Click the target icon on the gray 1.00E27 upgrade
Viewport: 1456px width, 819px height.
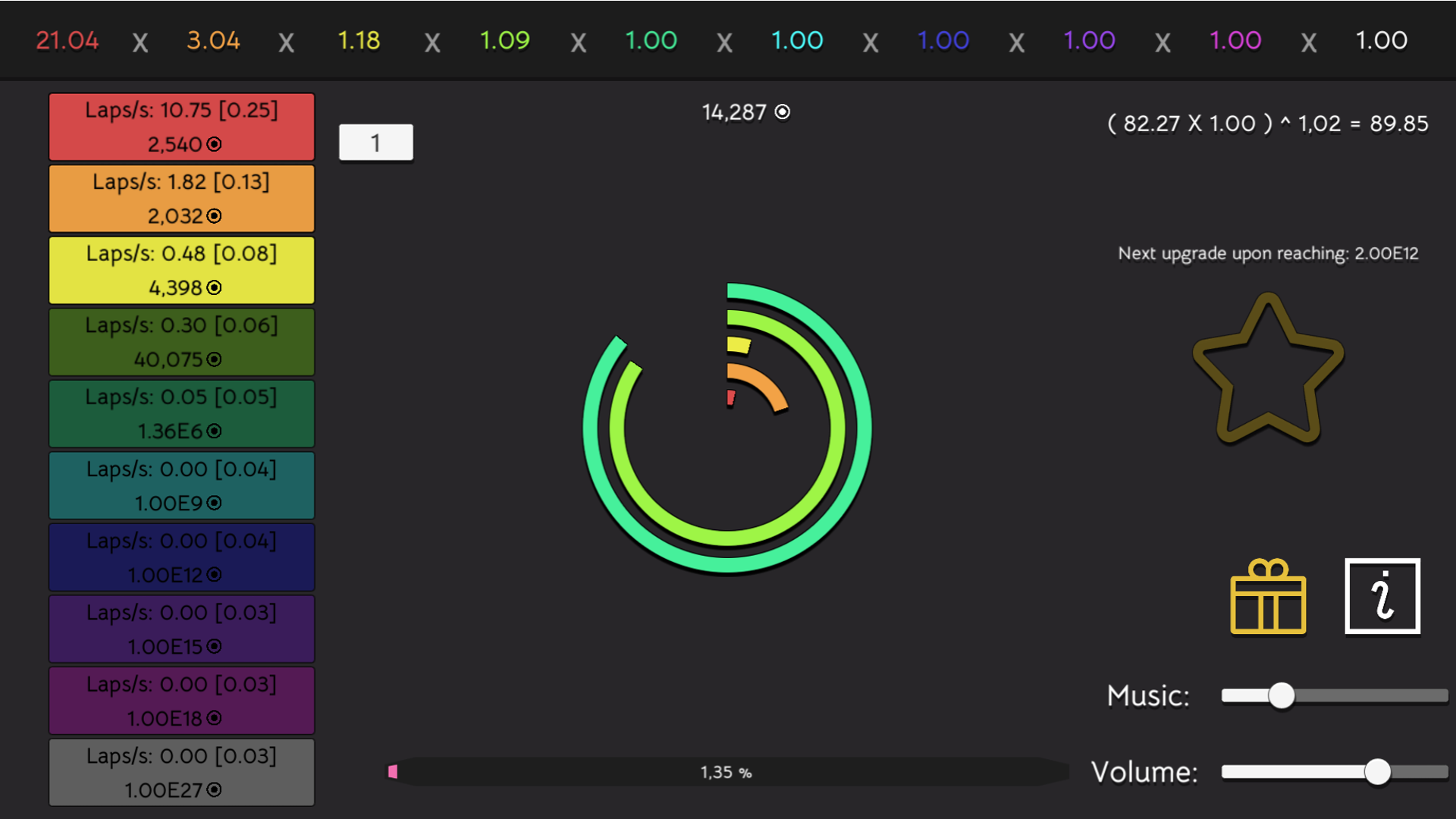214,790
